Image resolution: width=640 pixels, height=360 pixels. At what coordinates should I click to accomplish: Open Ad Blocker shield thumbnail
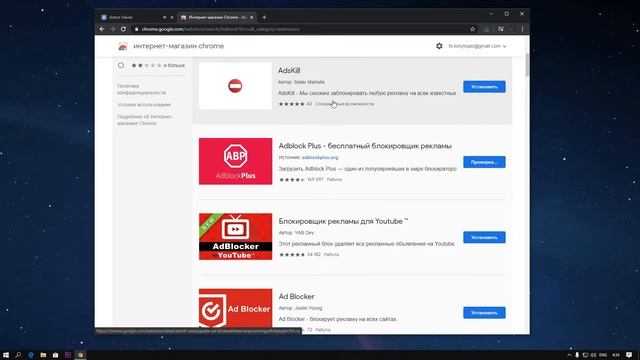point(235,308)
